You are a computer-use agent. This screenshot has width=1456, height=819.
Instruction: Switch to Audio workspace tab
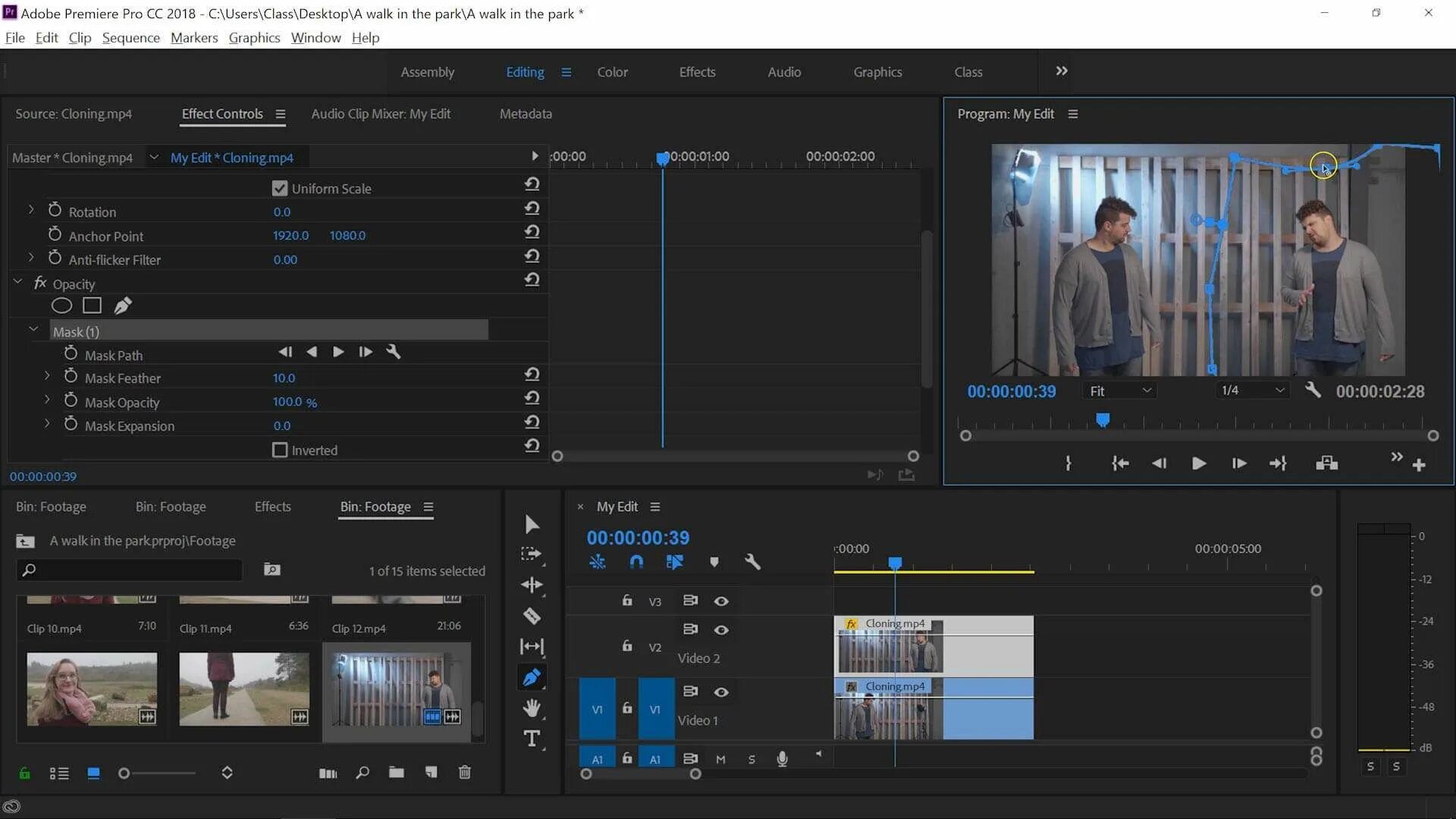click(x=785, y=71)
